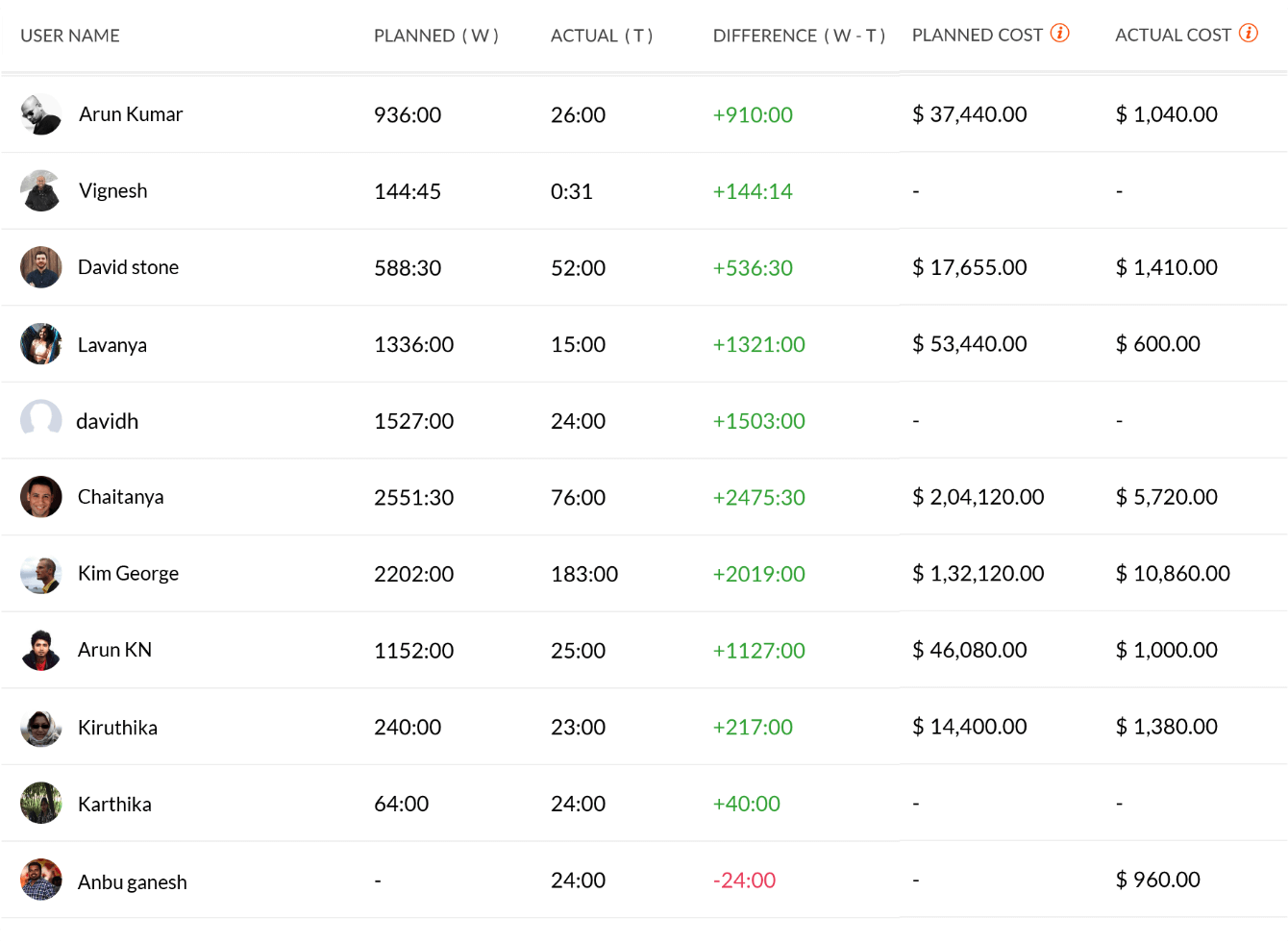
Task: Click Chaitanya's profile picture
Action: point(40,496)
